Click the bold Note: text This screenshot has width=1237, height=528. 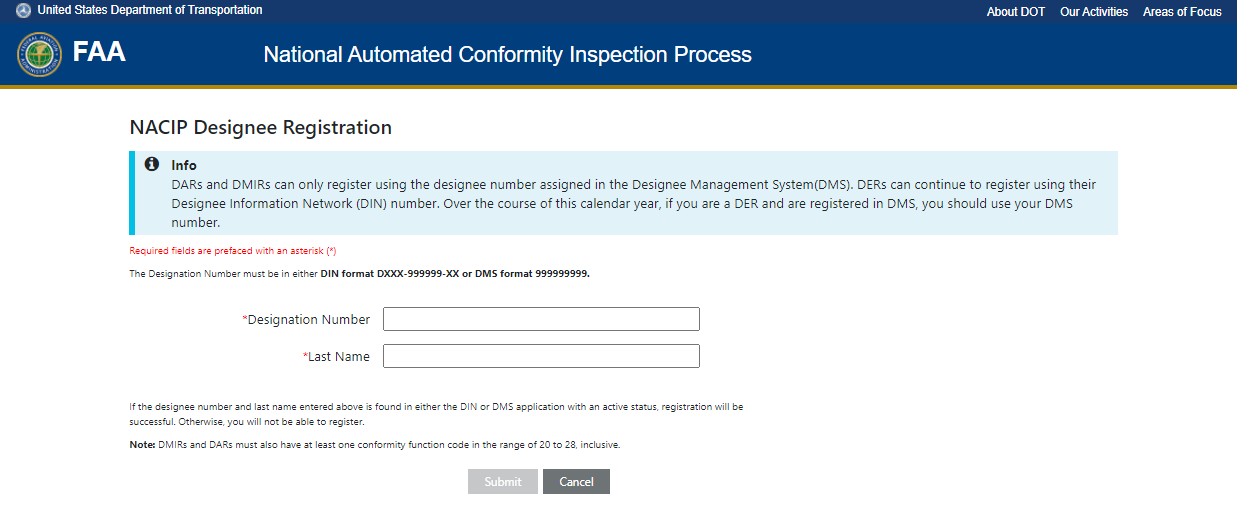tap(142, 445)
